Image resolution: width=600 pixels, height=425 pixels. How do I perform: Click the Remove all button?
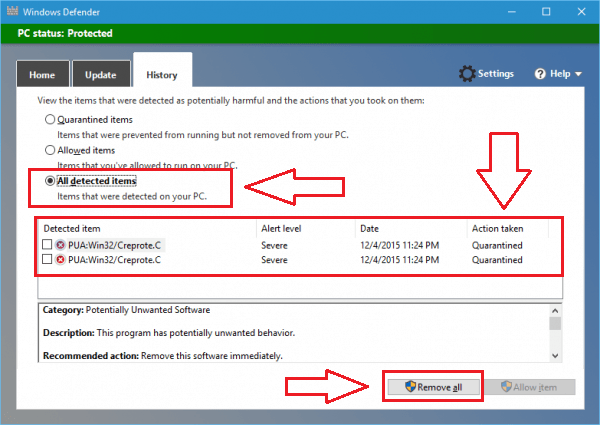click(x=434, y=387)
